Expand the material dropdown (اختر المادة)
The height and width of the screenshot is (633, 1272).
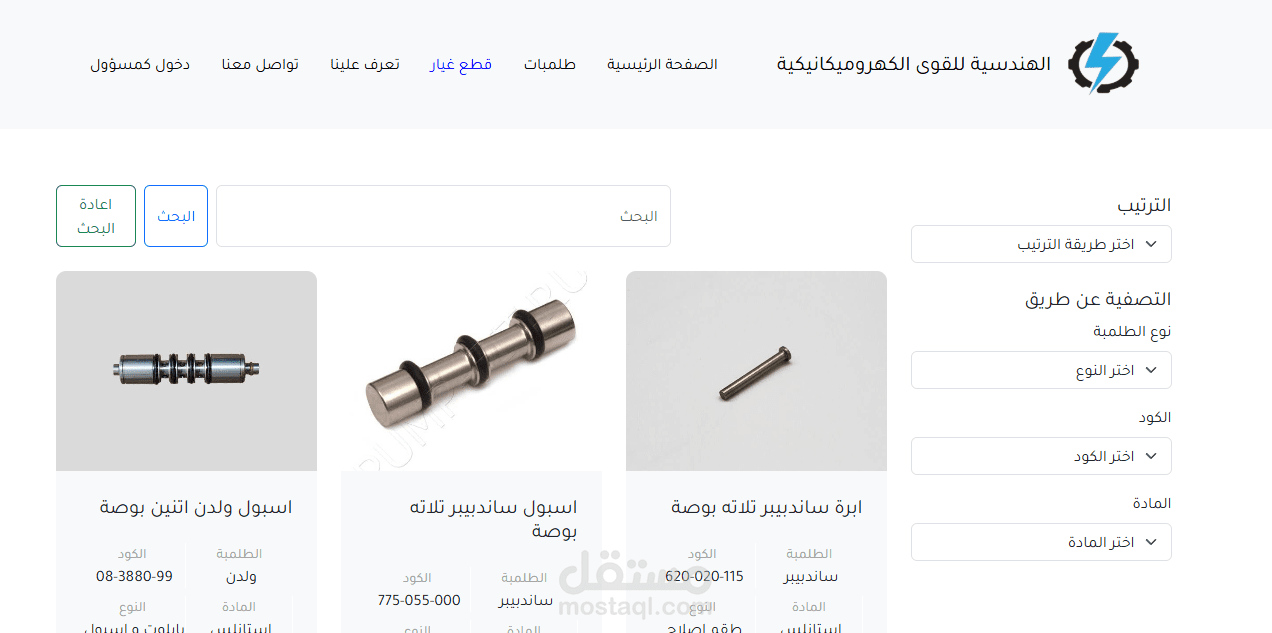click(x=1041, y=542)
